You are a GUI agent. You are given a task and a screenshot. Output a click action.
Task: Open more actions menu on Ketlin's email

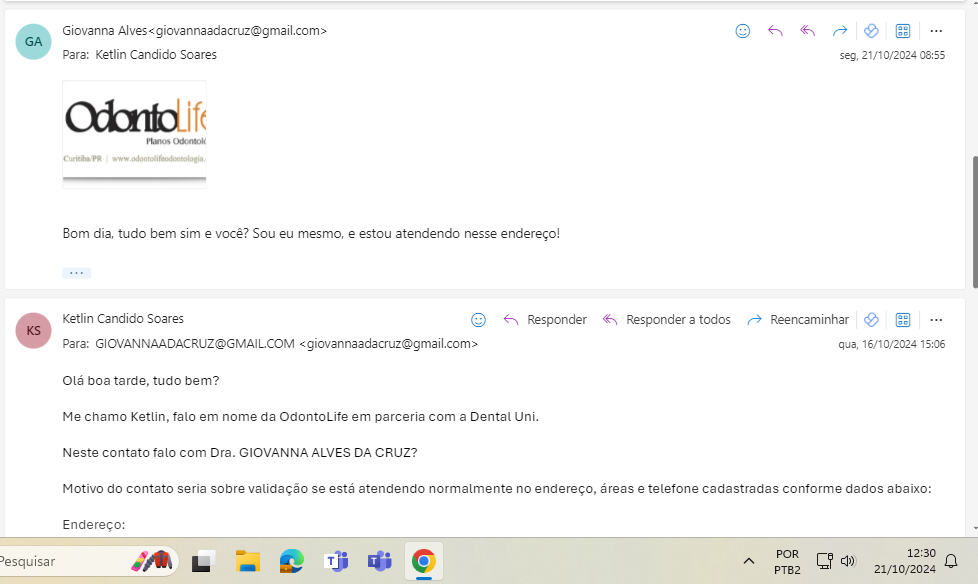936,320
